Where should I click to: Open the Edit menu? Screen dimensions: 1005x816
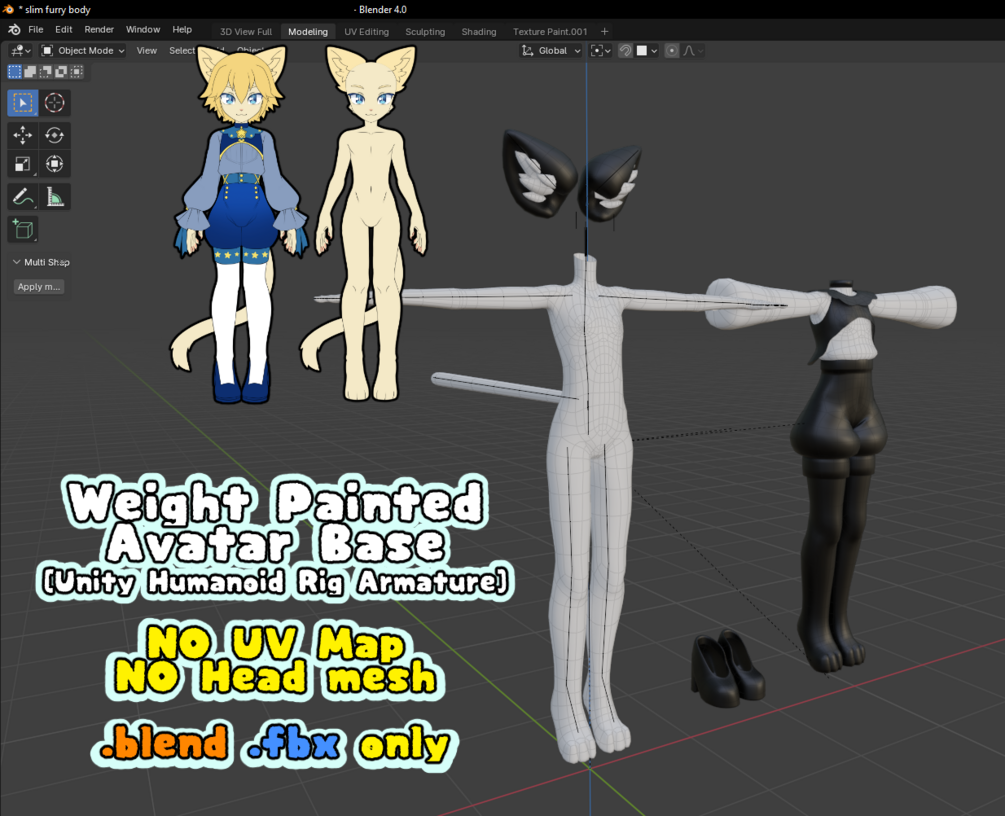pyautogui.click(x=63, y=29)
